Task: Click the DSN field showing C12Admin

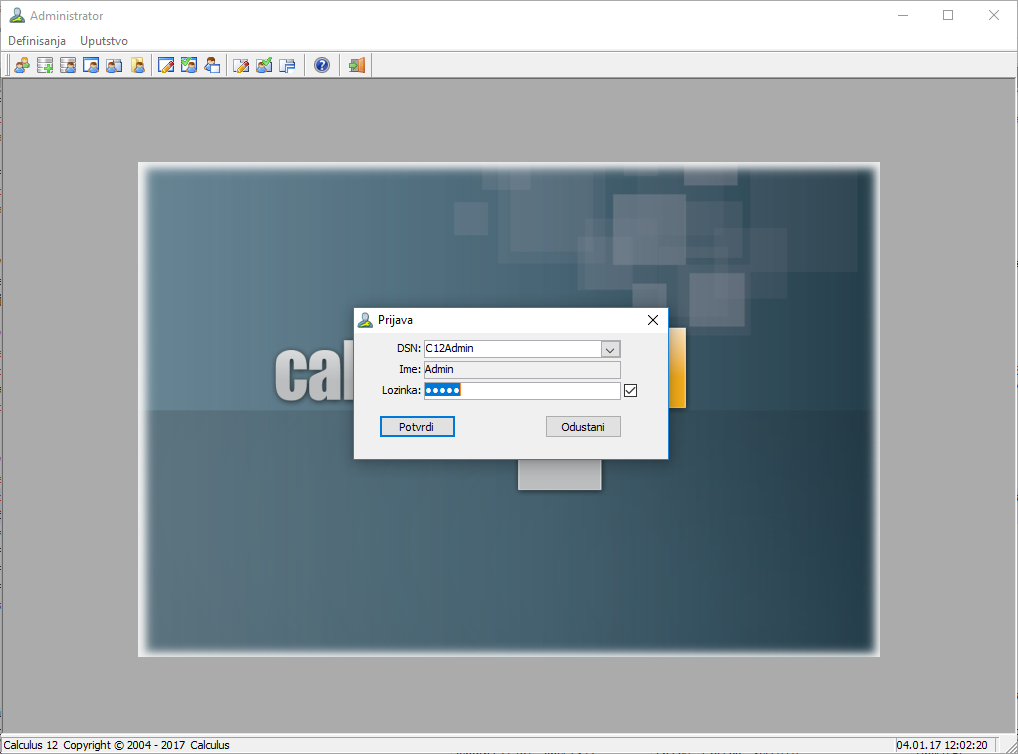Action: point(510,349)
